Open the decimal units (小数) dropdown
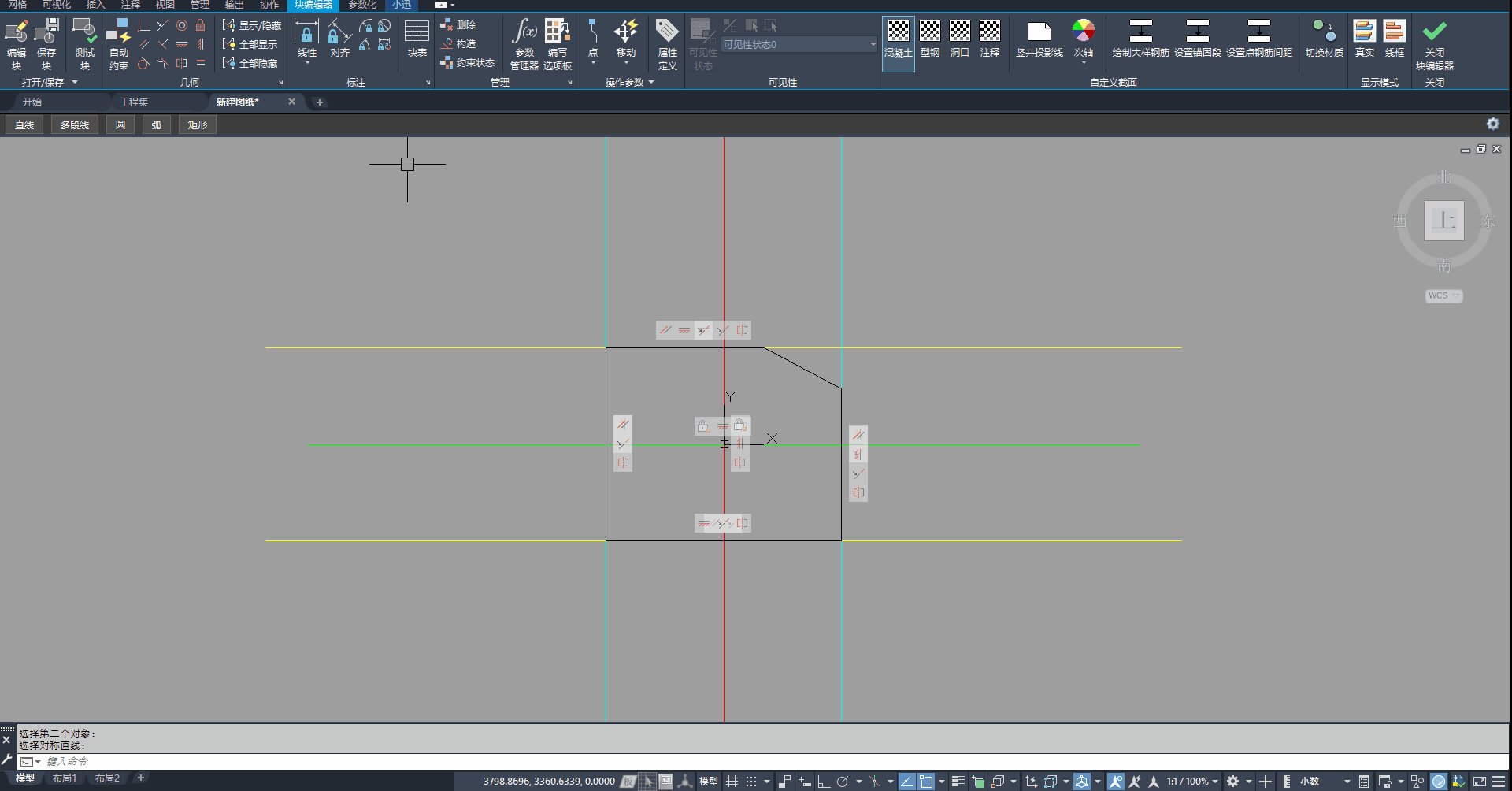 (1325, 782)
